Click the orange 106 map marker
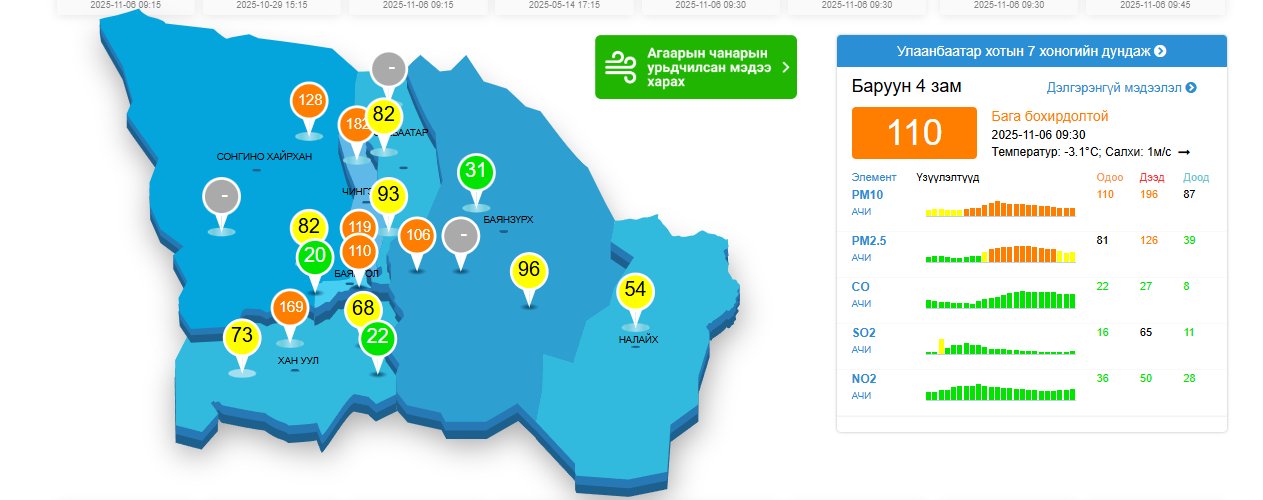 [418, 236]
